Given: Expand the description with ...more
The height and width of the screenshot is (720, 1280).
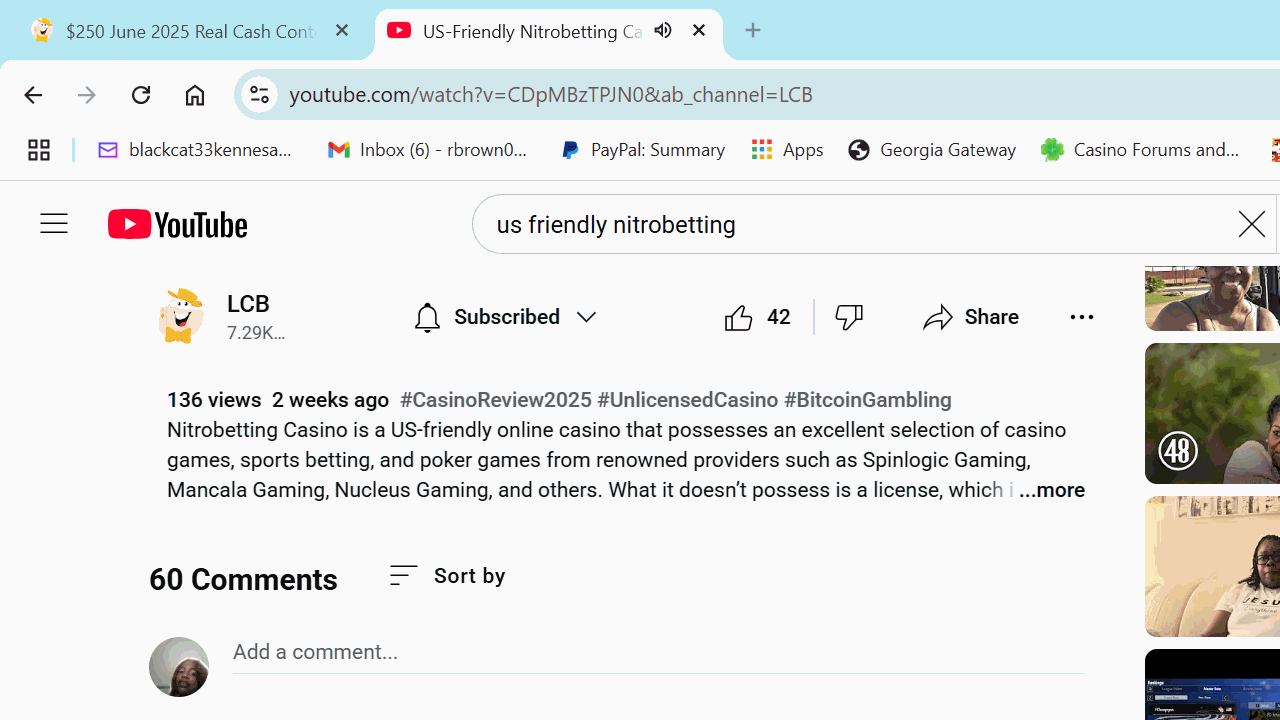Looking at the screenshot, I should [x=1051, y=491].
